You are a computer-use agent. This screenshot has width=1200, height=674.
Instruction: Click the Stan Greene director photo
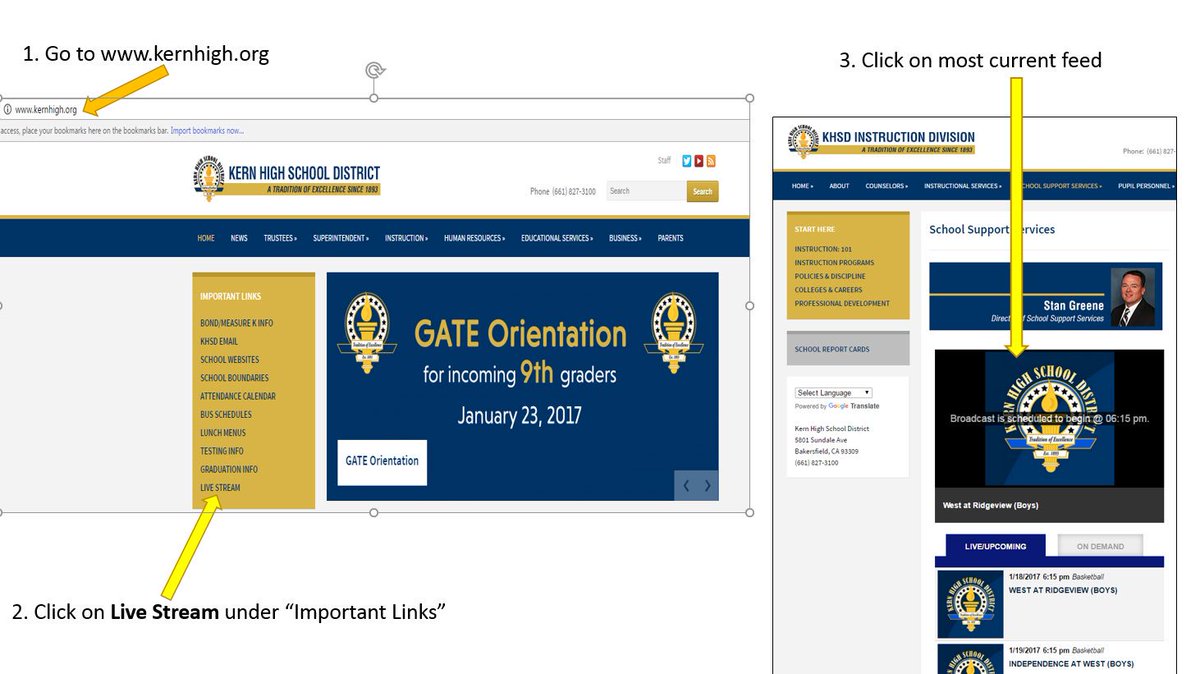tap(1133, 298)
